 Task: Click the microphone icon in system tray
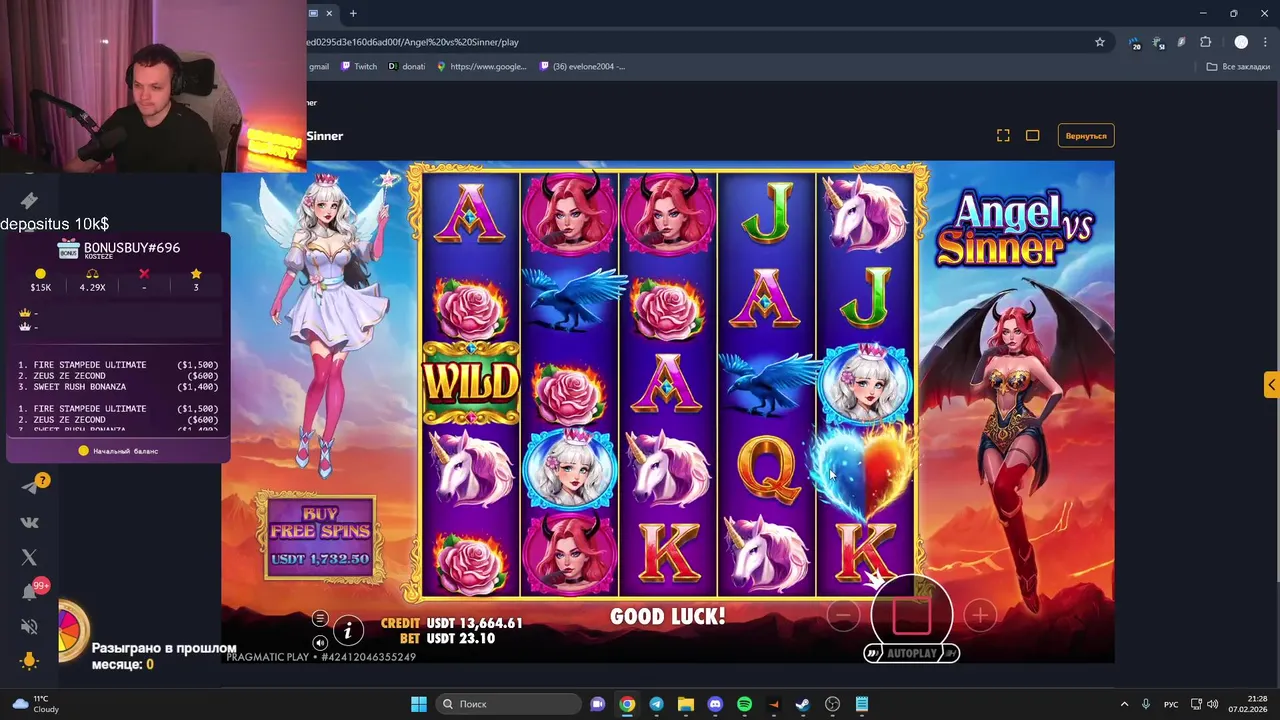click(1146, 704)
